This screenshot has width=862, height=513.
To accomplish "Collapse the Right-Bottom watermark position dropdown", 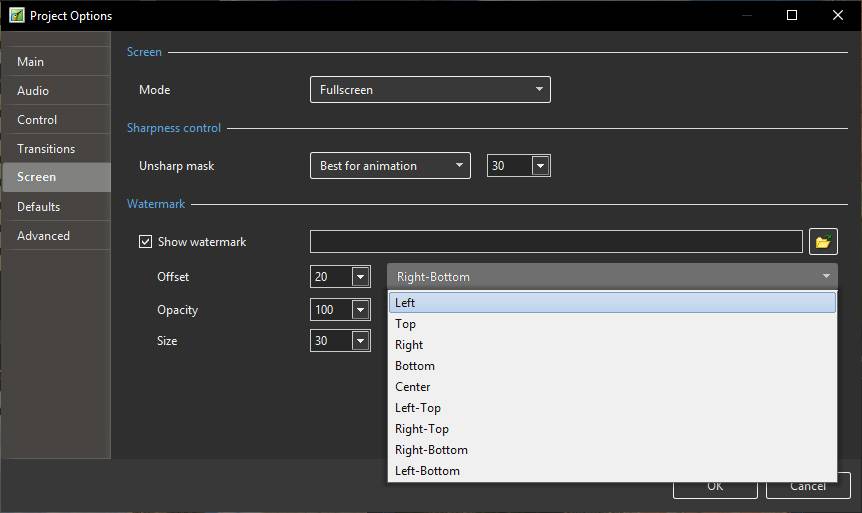I will coord(612,277).
